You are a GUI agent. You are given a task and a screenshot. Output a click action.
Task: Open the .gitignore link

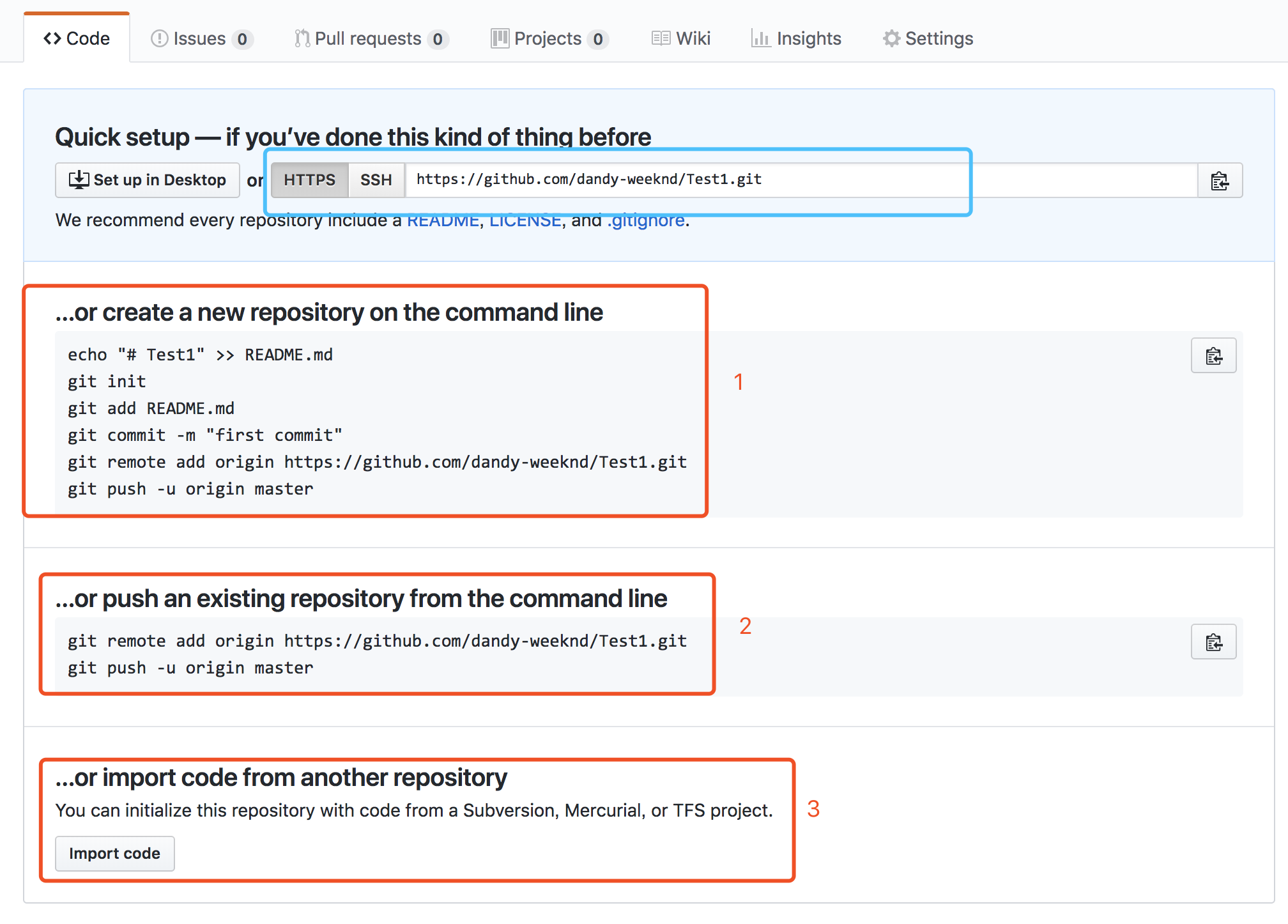(645, 221)
